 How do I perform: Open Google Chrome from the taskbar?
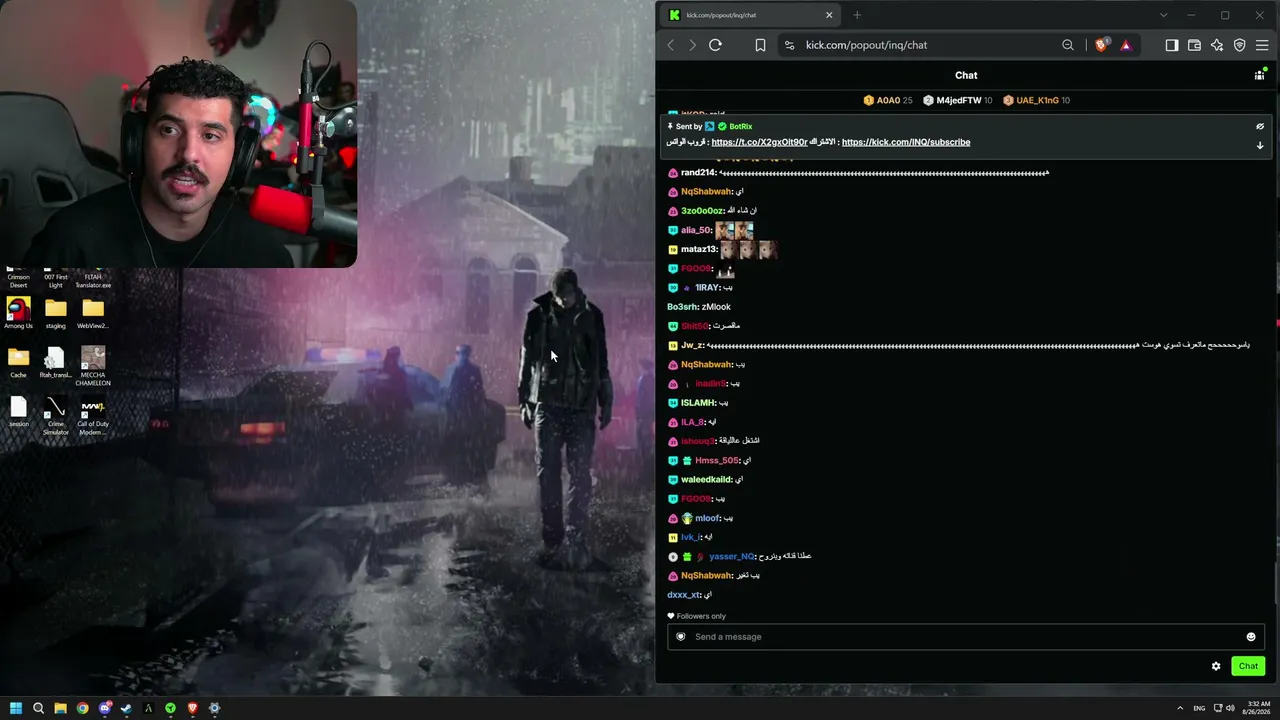tap(82, 708)
